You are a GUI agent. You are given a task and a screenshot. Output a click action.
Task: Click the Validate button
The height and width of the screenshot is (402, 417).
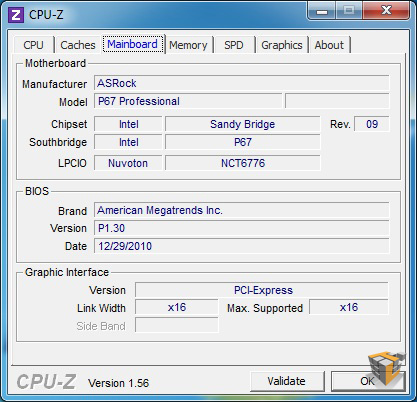pos(287,381)
